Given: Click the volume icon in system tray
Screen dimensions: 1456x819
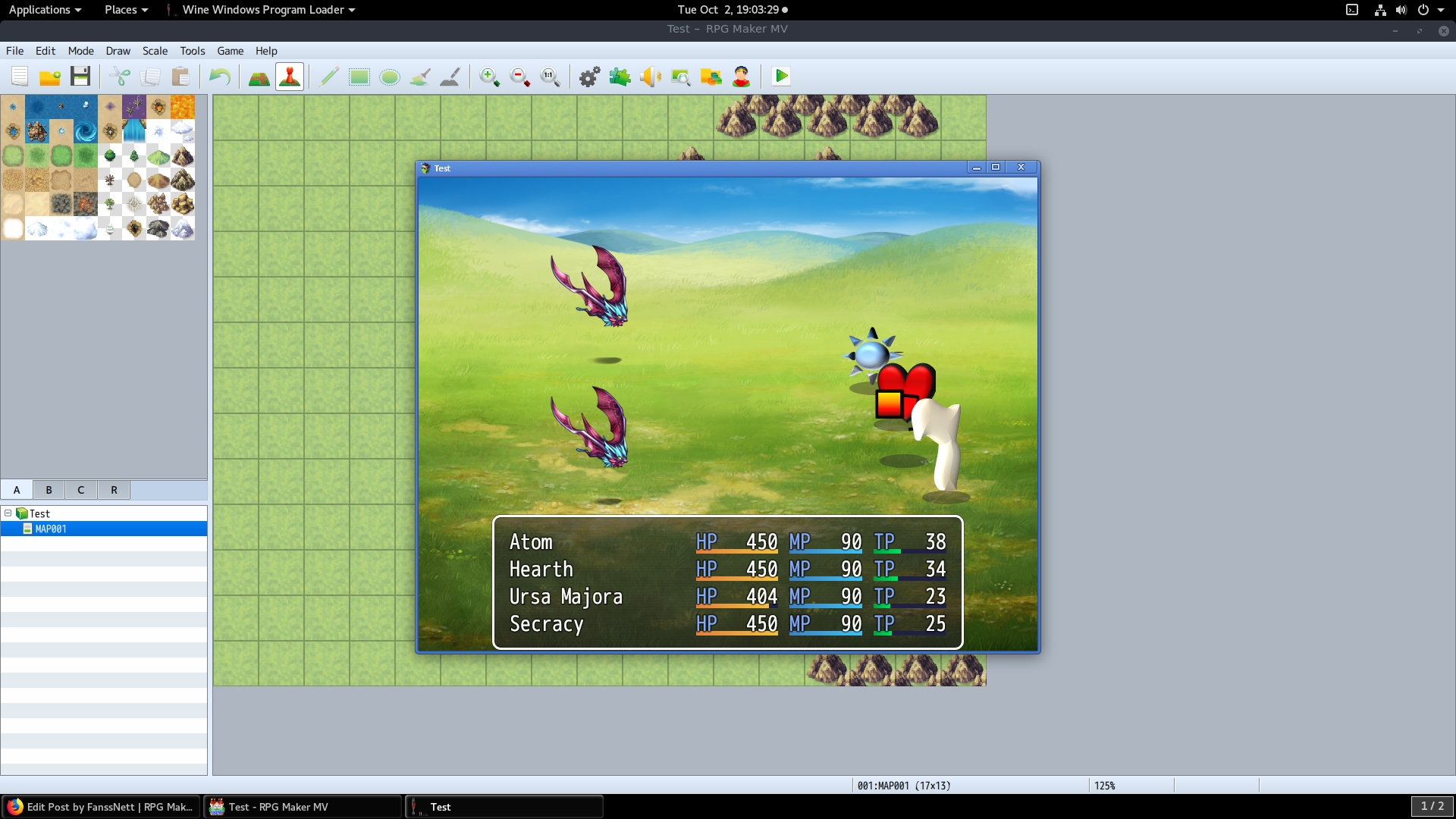Looking at the screenshot, I should 1401,10.
